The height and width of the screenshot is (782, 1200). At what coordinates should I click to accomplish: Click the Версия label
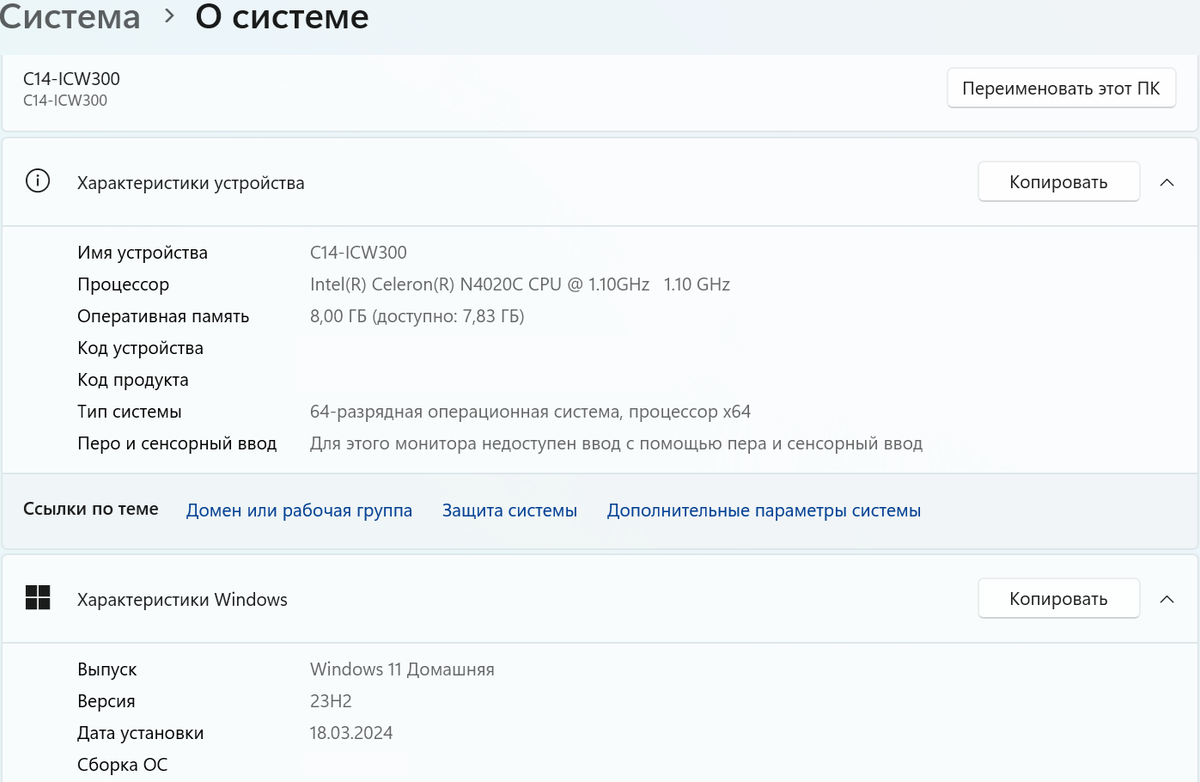tap(106, 701)
